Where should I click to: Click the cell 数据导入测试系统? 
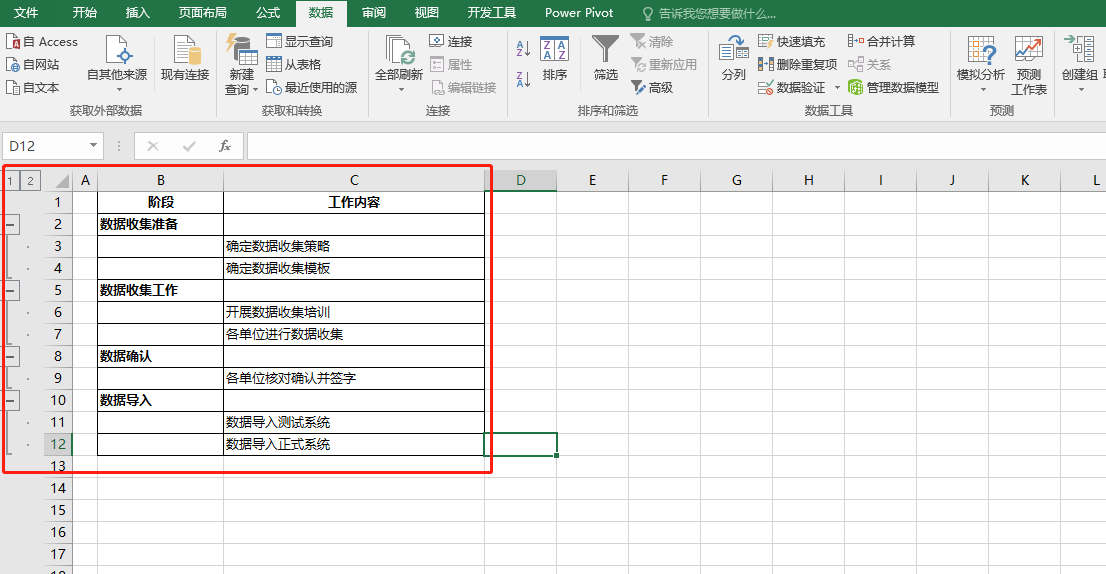[x=354, y=422]
